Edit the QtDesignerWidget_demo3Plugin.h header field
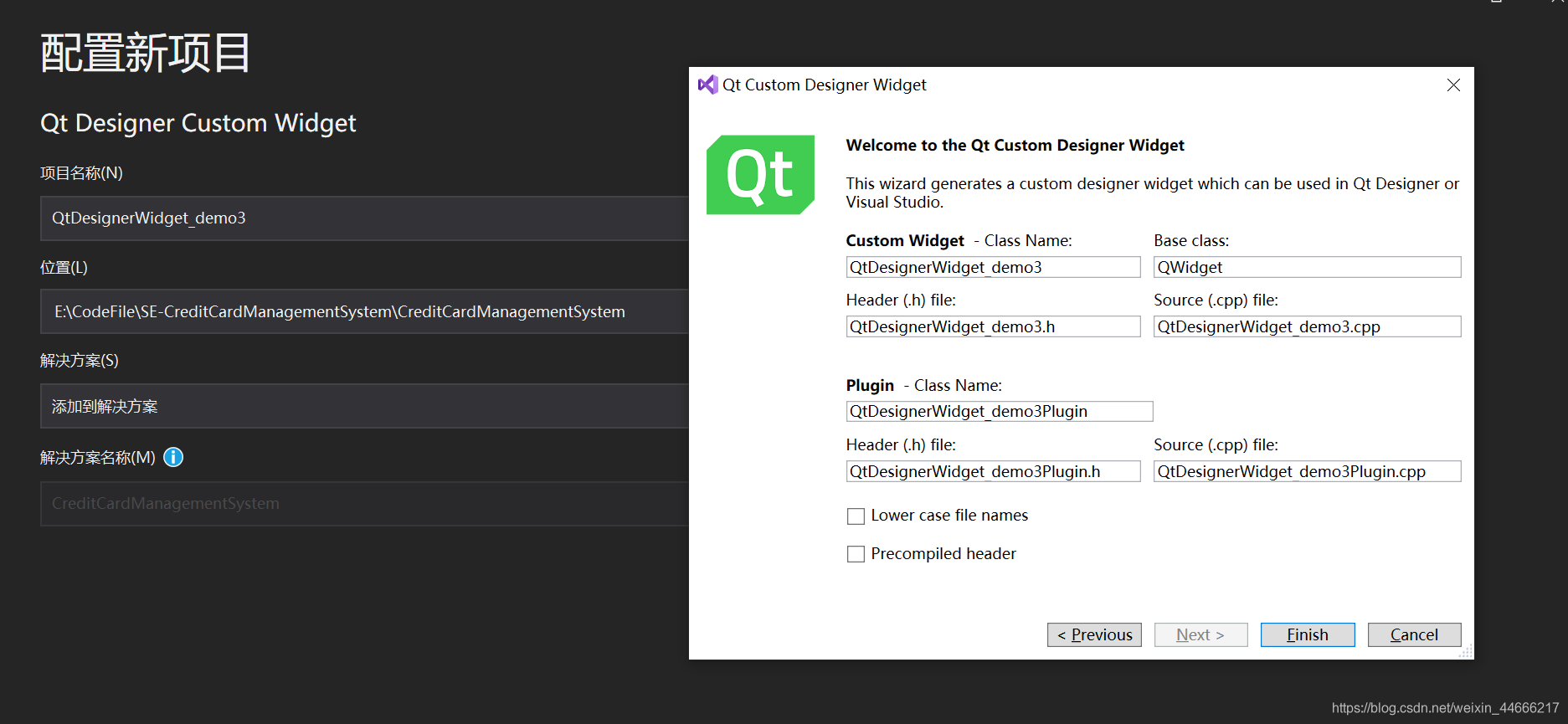This screenshot has width=1568, height=724. pyautogui.click(x=993, y=471)
